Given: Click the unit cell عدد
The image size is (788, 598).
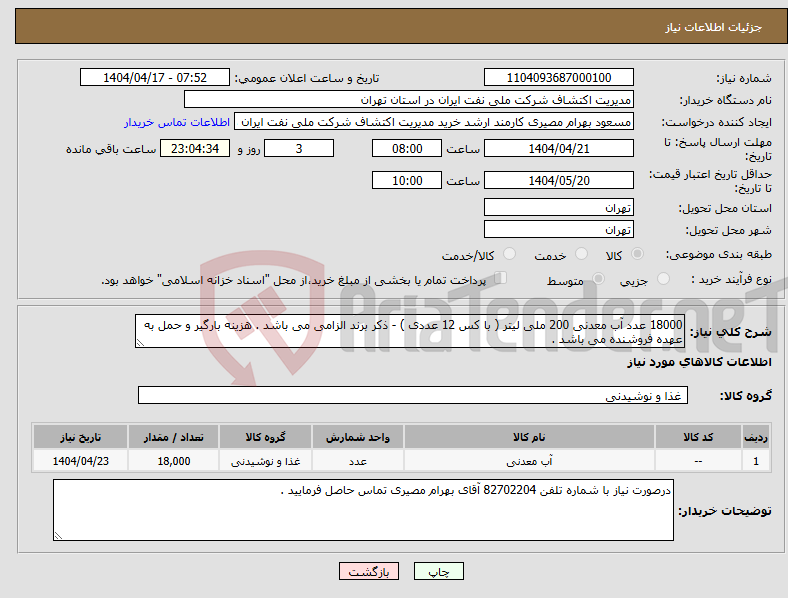Looking at the screenshot, I should tap(358, 461).
